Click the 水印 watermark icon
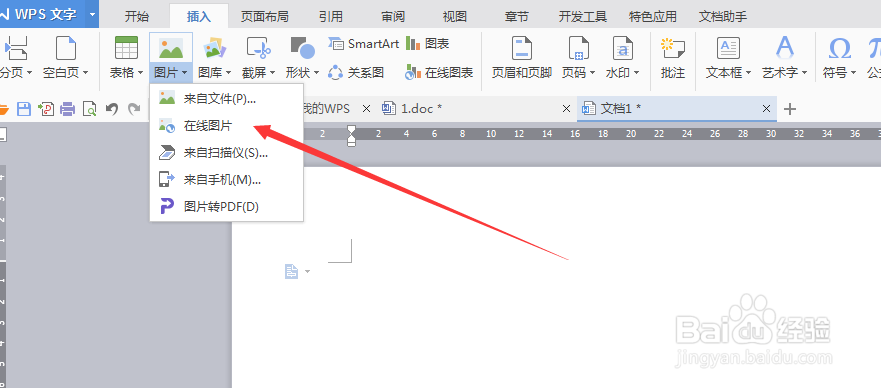Image resolution: width=881 pixels, height=388 pixels. coord(623,48)
